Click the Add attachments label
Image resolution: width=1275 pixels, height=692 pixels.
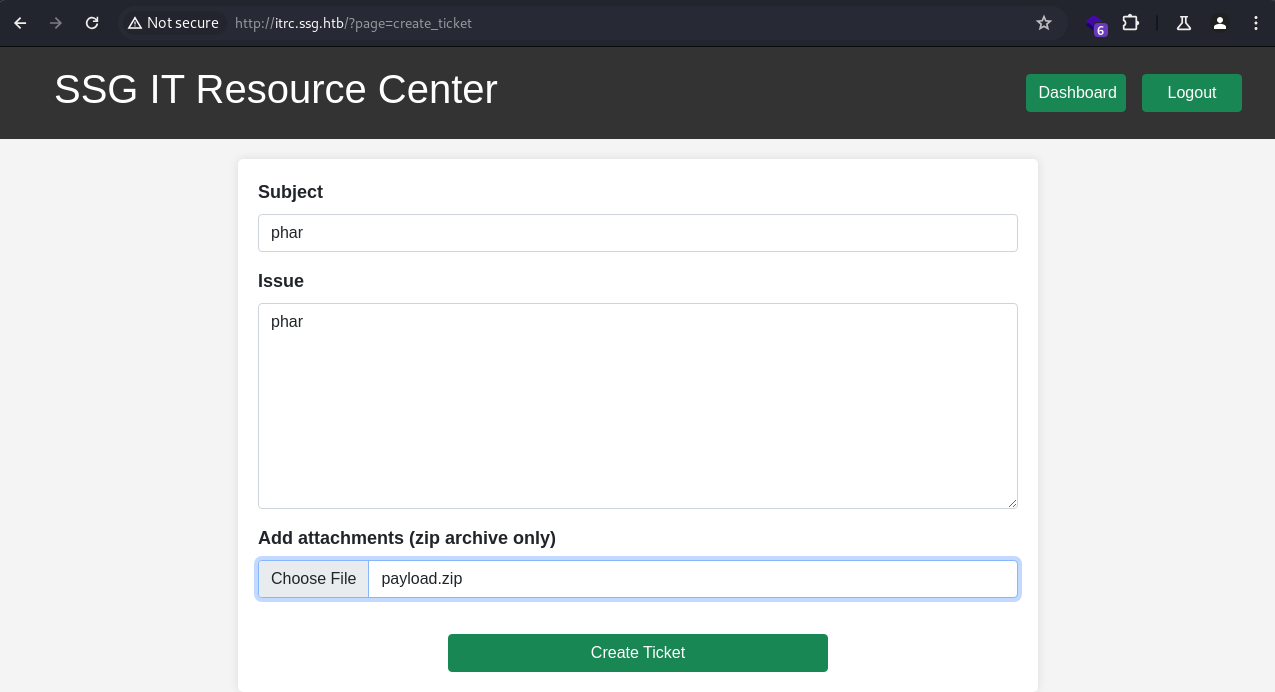(407, 538)
